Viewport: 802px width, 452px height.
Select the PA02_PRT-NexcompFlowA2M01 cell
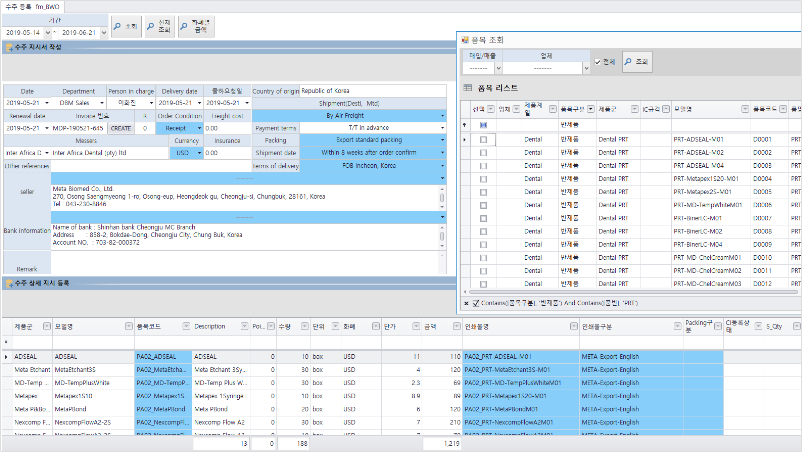(x=521, y=422)
